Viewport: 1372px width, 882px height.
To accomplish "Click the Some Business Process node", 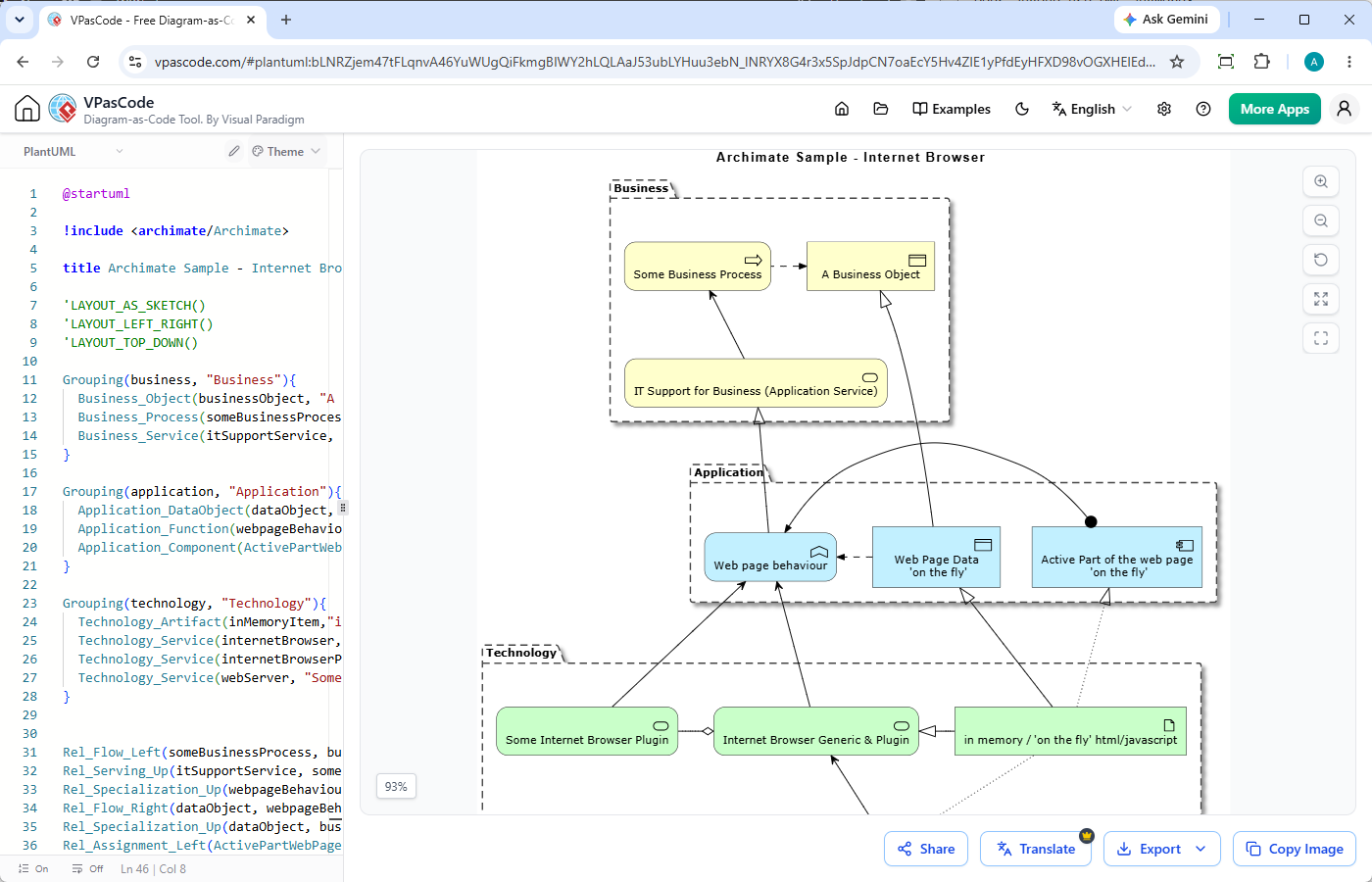I will (x=698, y=267).
